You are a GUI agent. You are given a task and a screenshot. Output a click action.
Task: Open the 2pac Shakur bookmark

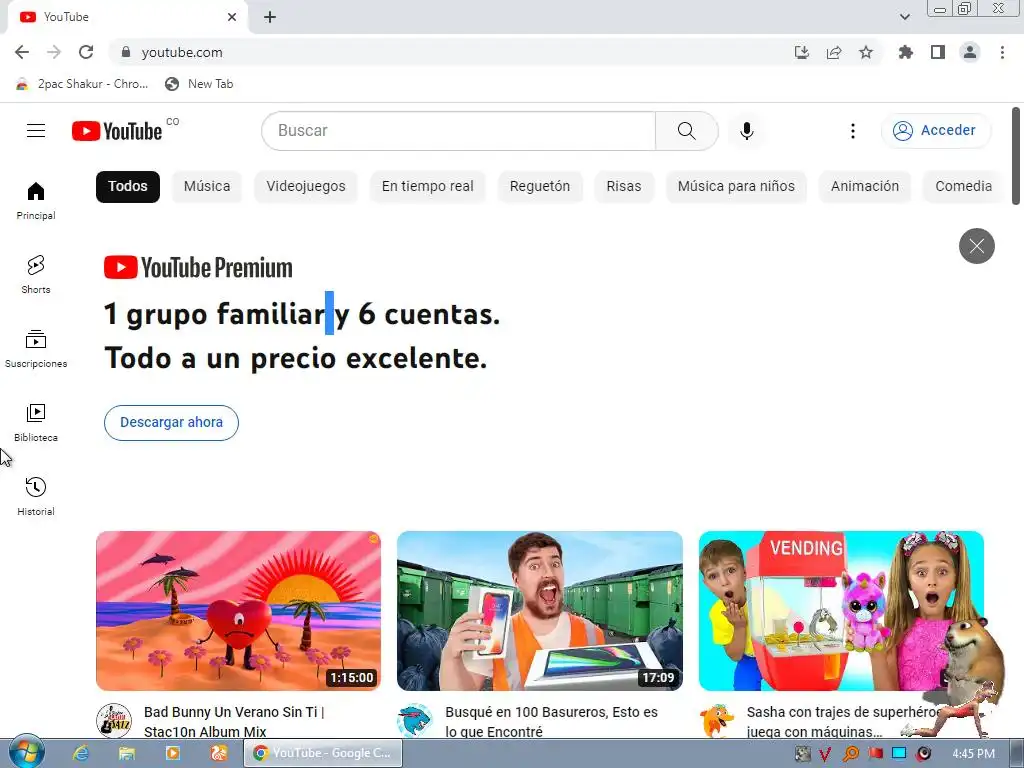click(82, 84)
